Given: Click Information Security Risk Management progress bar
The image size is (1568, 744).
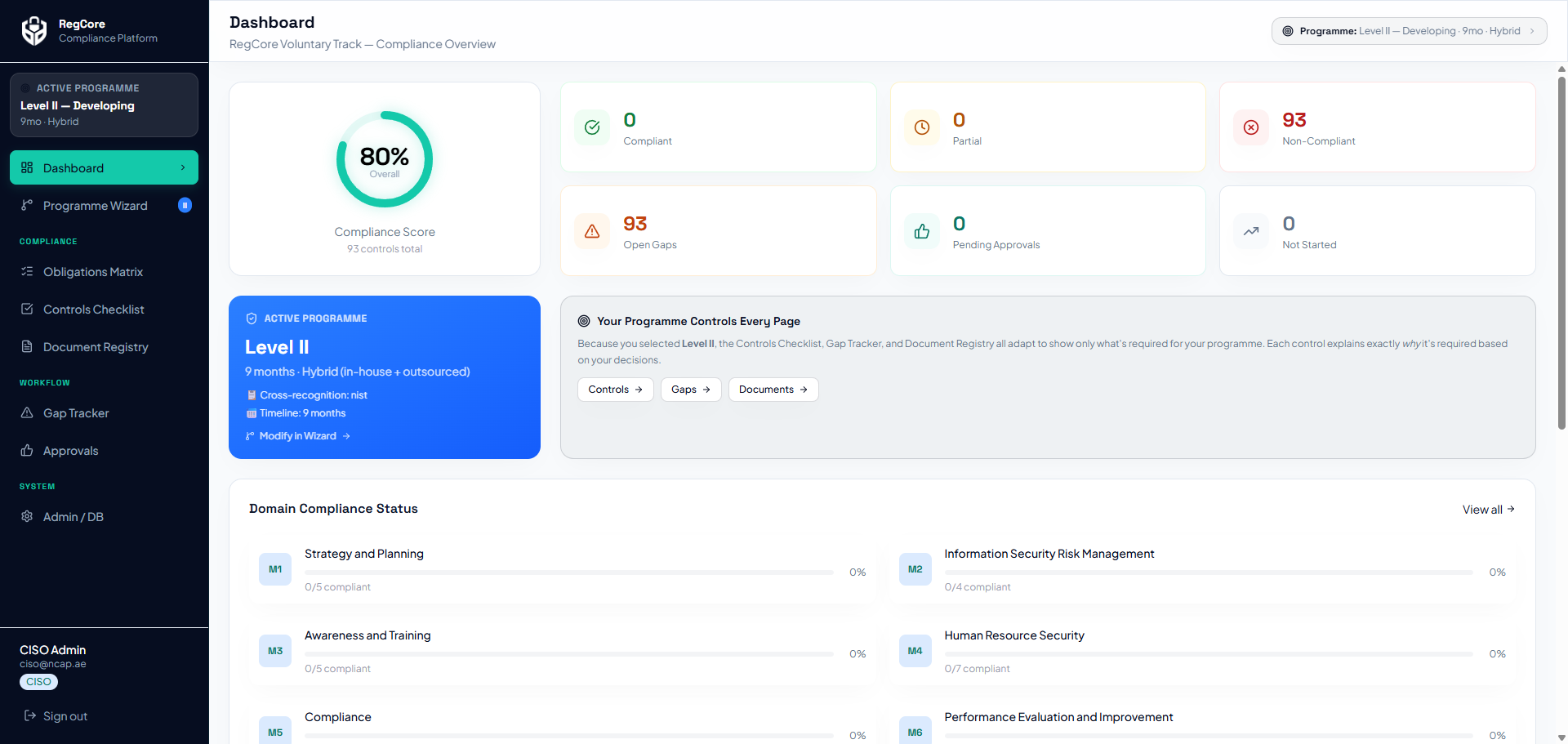Looking at the screenshot, I should [x=1209, y=572].
